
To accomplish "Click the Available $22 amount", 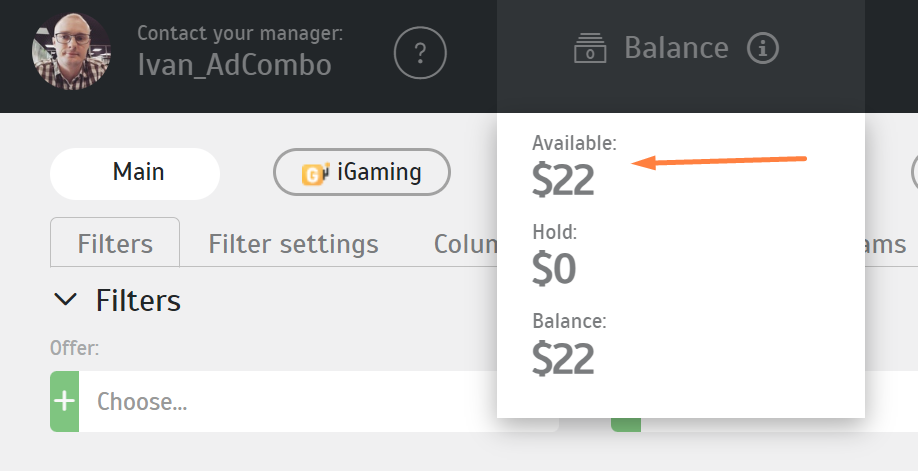I will pos(563,180).
